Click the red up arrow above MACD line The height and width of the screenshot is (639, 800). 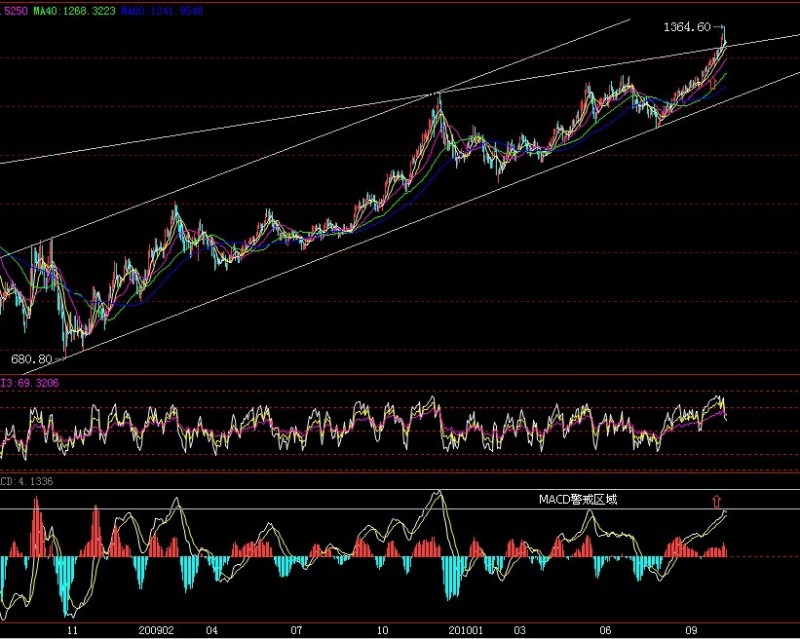(x=716, y=499)
